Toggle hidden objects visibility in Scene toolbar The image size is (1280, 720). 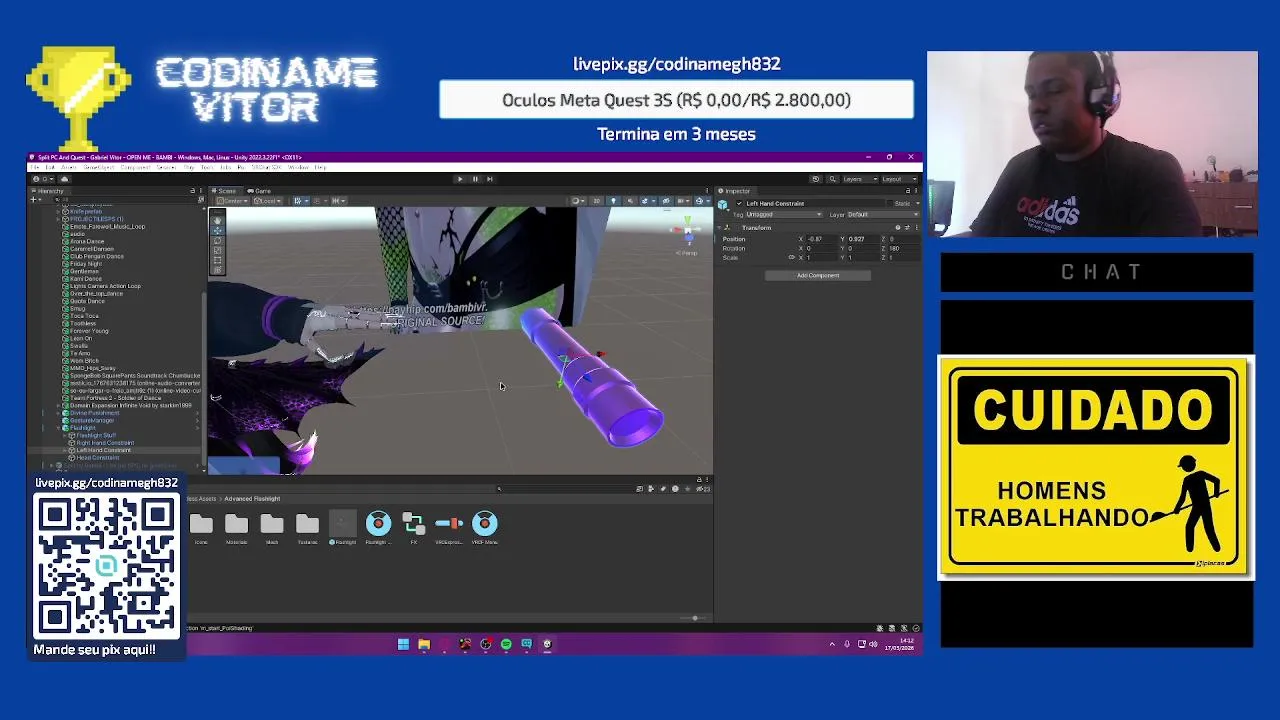tap(666, 201)
